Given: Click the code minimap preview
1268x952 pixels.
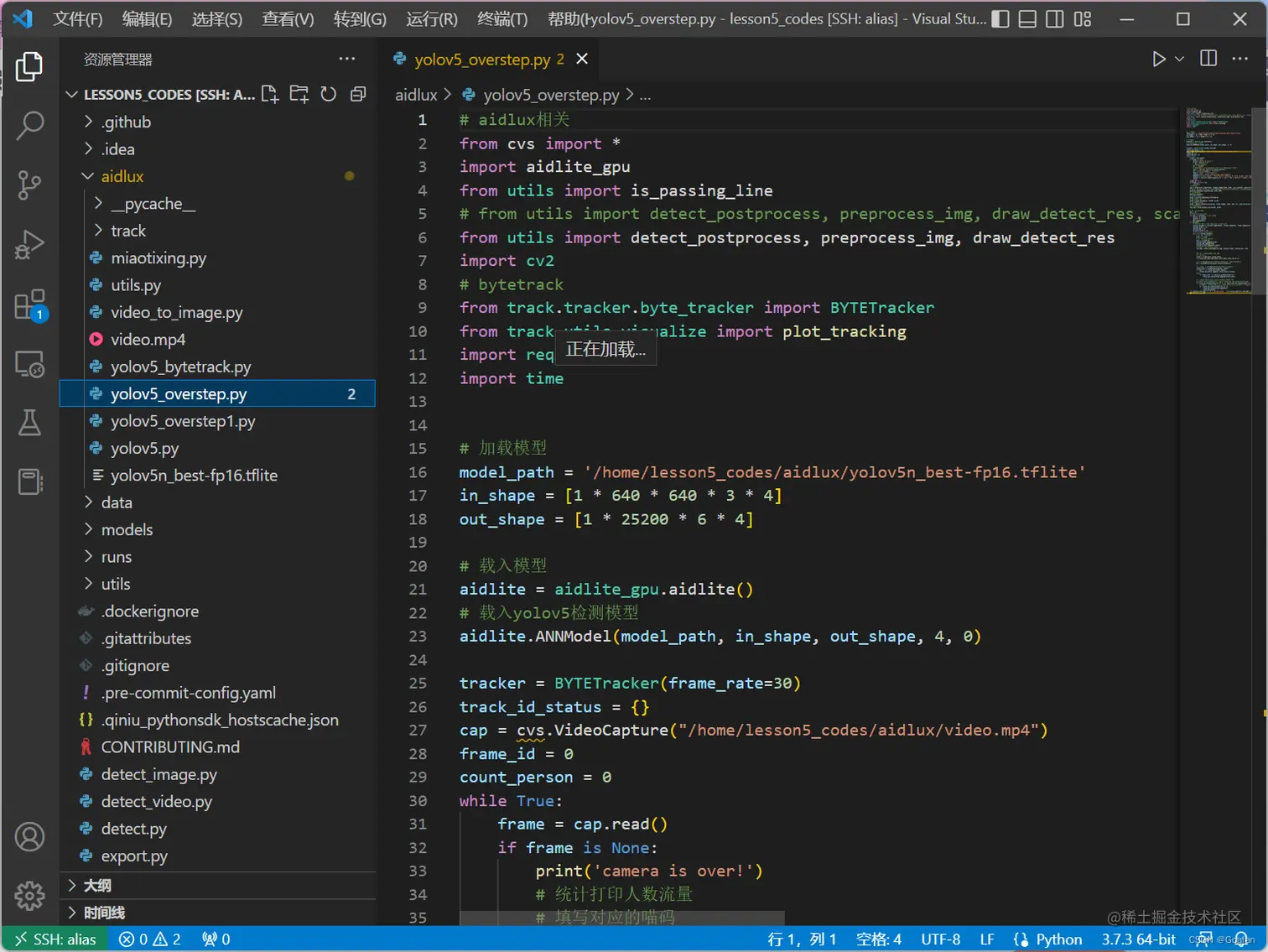Looking at the screenshot, I should pos(1218,201).
